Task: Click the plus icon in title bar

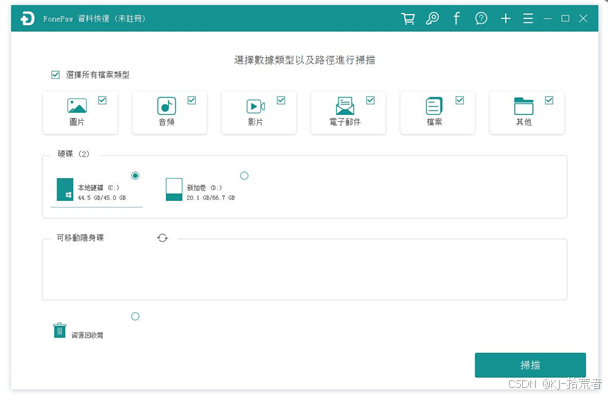Action: click(505, 18)
